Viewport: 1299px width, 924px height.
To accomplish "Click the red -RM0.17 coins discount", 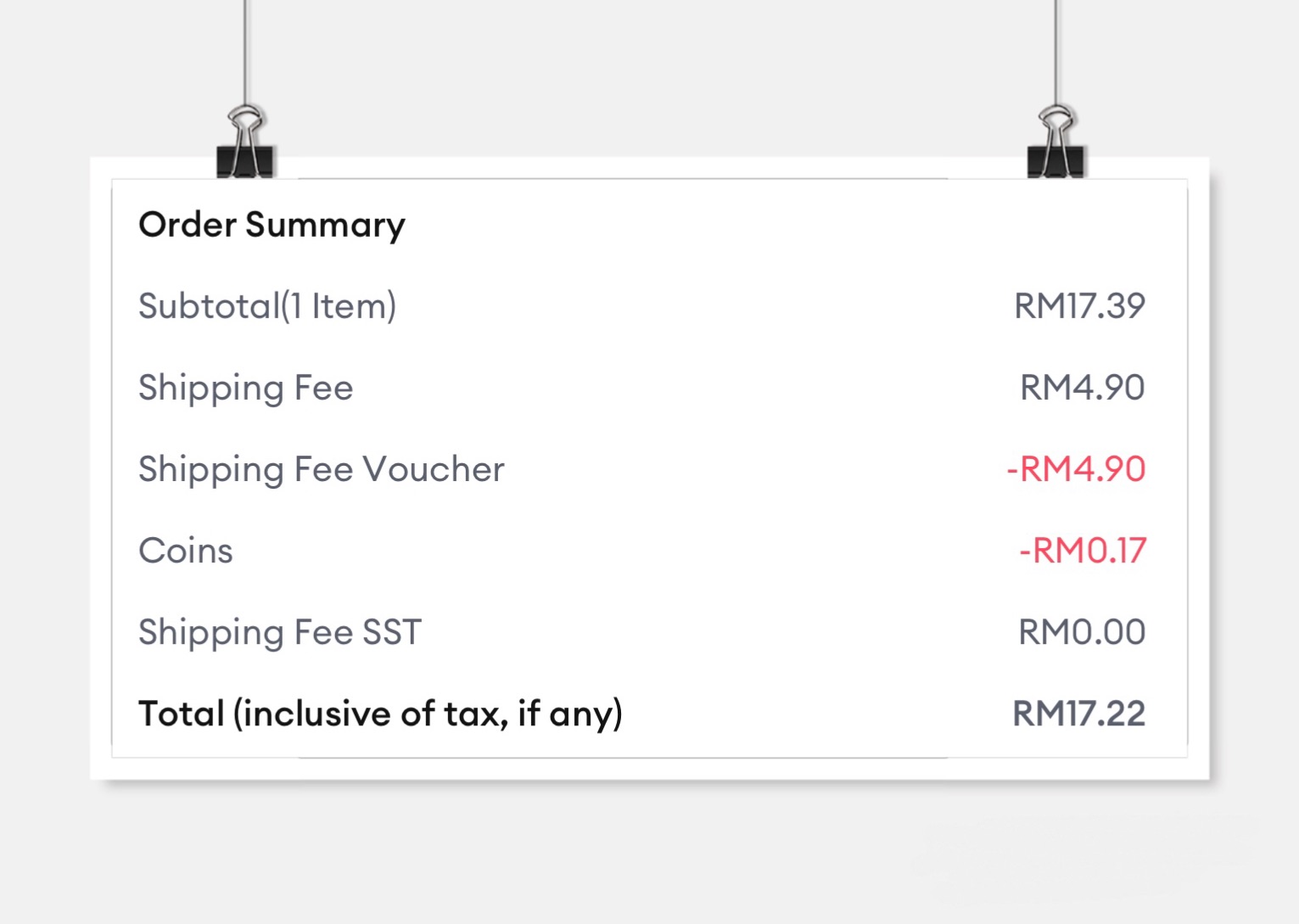I will (1082, 551).
